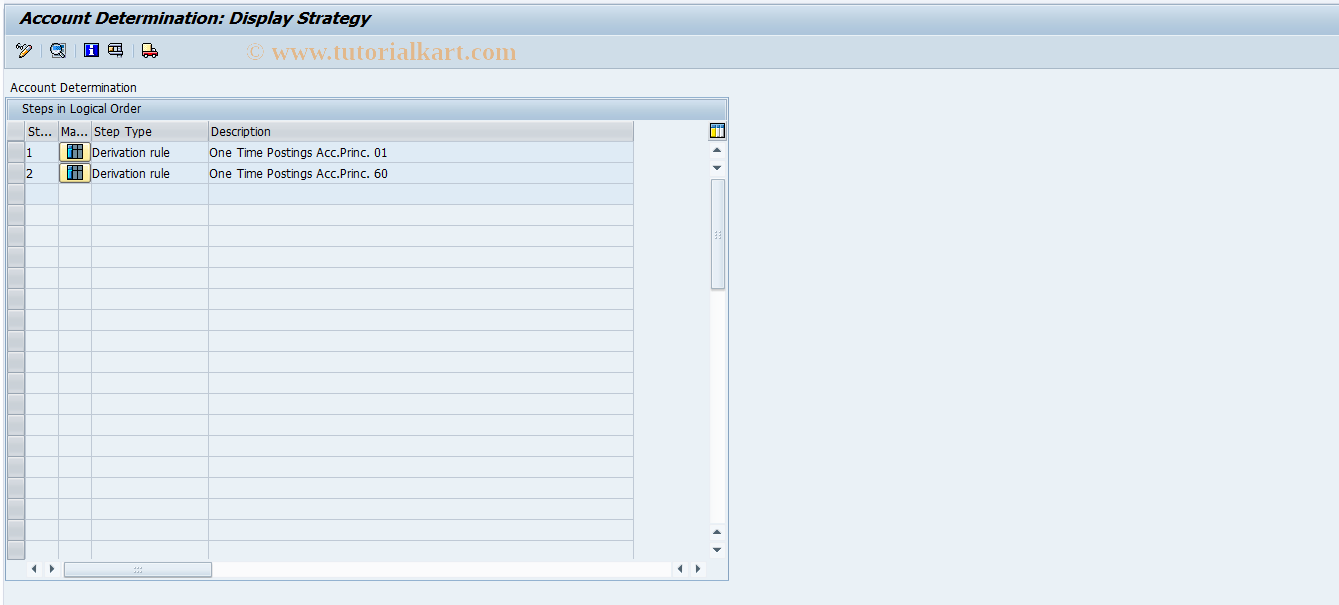Click horizontal scrollbar far-right arrow
Image resolution: width=1339 pixels, height=605 pixels.
698,569
